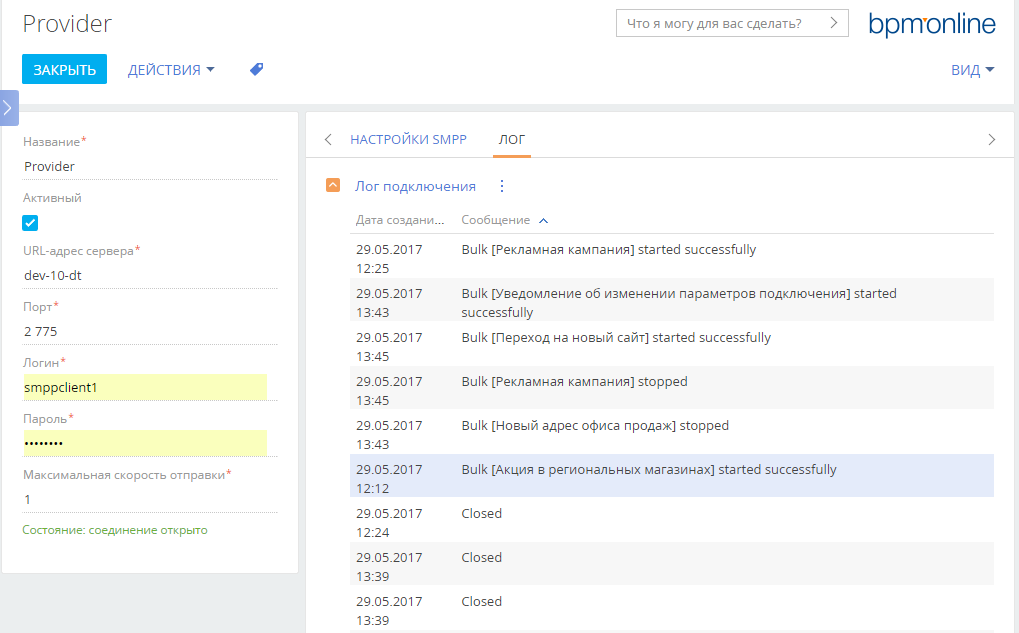The width and height of the screenshot is (1019, 633).
Task: Open the Вид dropdown menu
Action: pyautogui.click(x=972, y=70)
